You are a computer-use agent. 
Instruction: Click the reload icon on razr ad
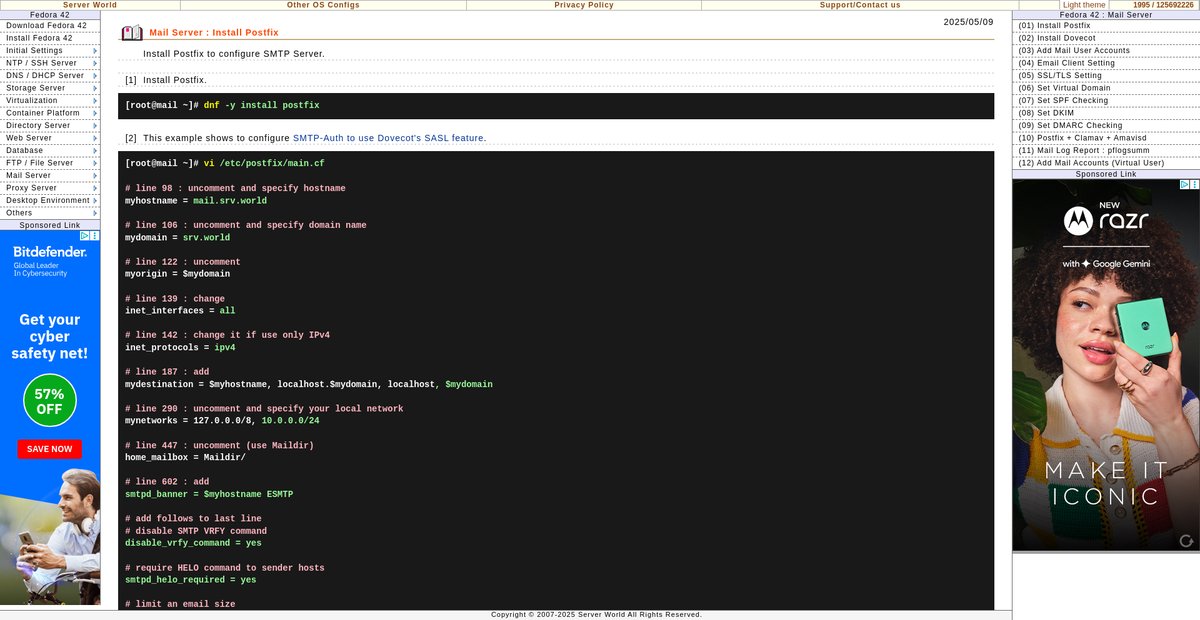(1186, 541)
